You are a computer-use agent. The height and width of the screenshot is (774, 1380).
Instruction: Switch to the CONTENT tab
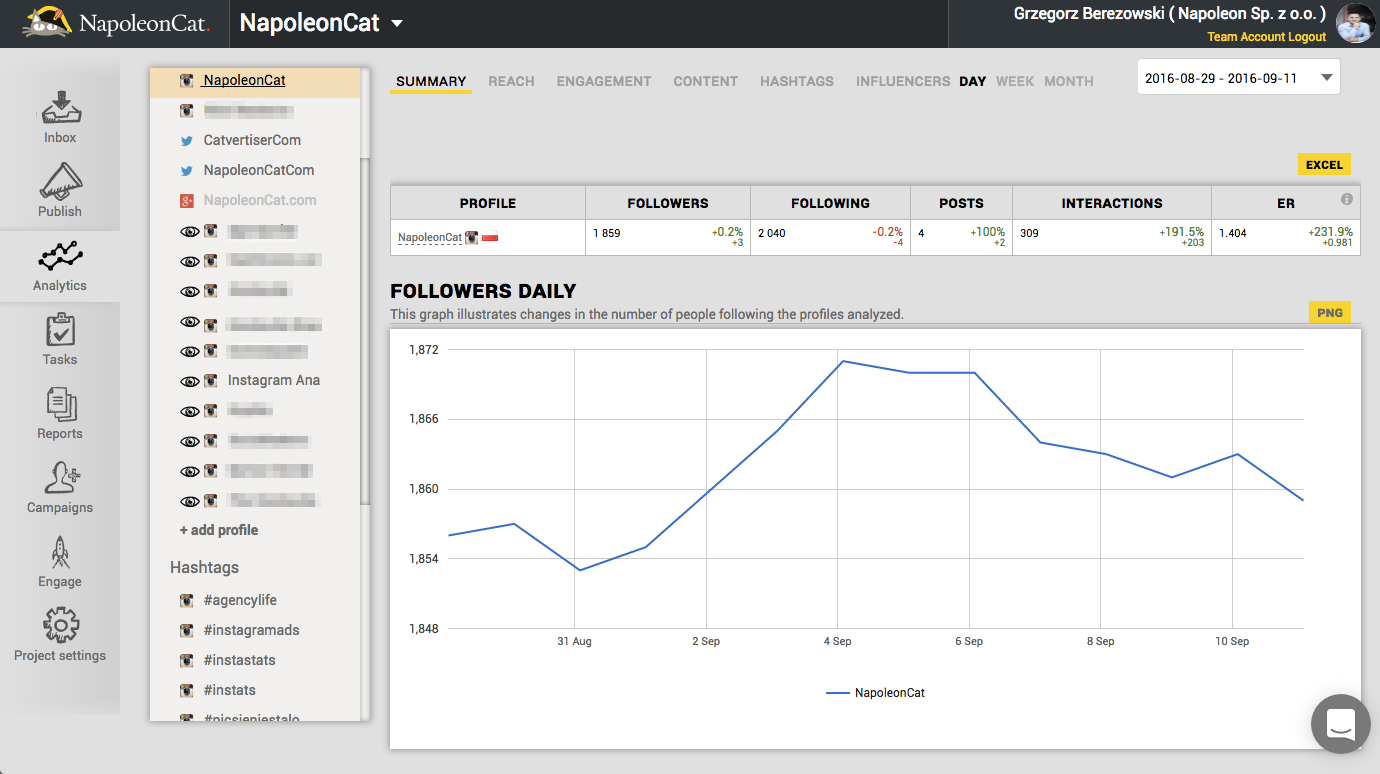point(706,81)
